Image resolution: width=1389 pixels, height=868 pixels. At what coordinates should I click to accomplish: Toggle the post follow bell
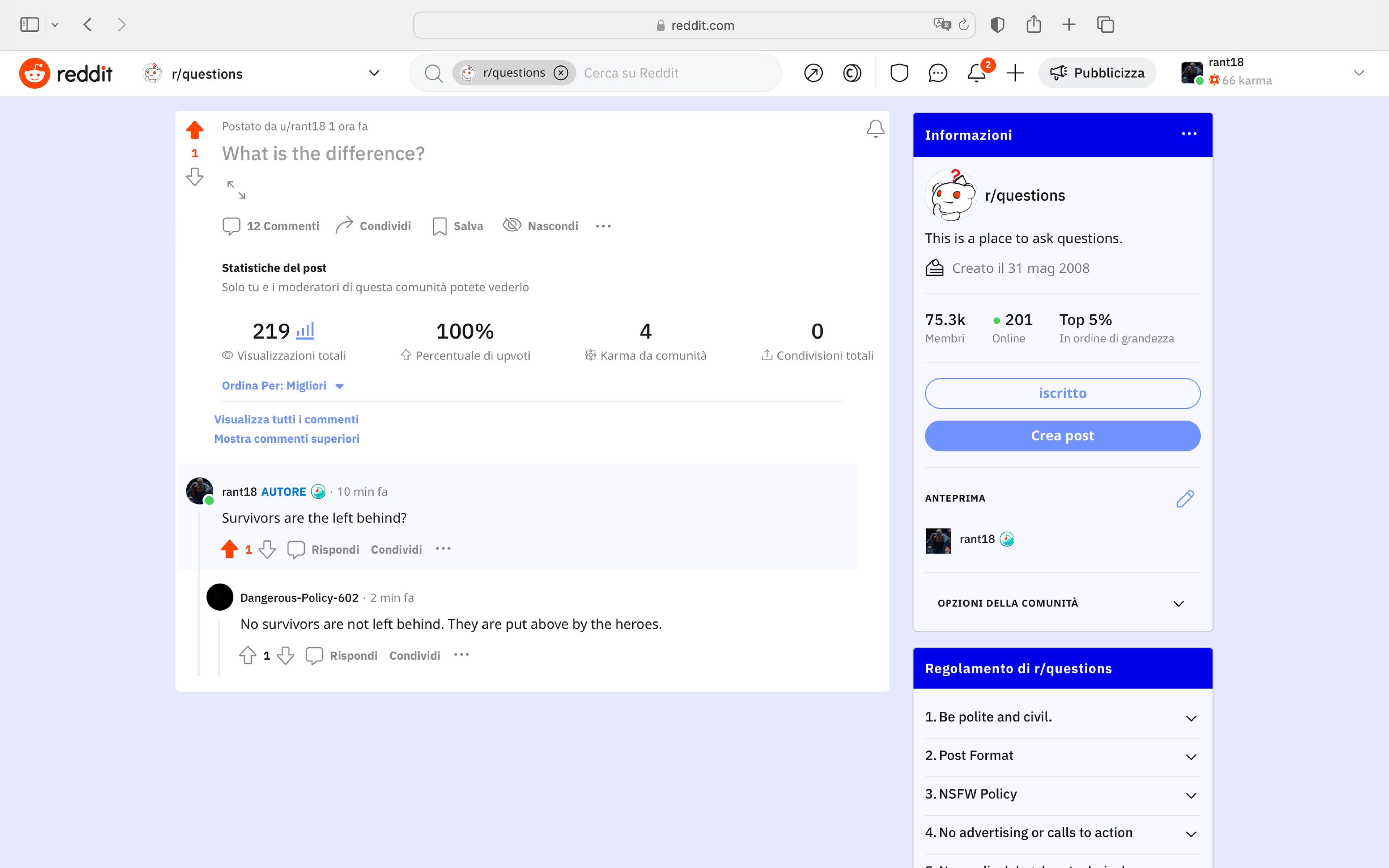(875, 129)
